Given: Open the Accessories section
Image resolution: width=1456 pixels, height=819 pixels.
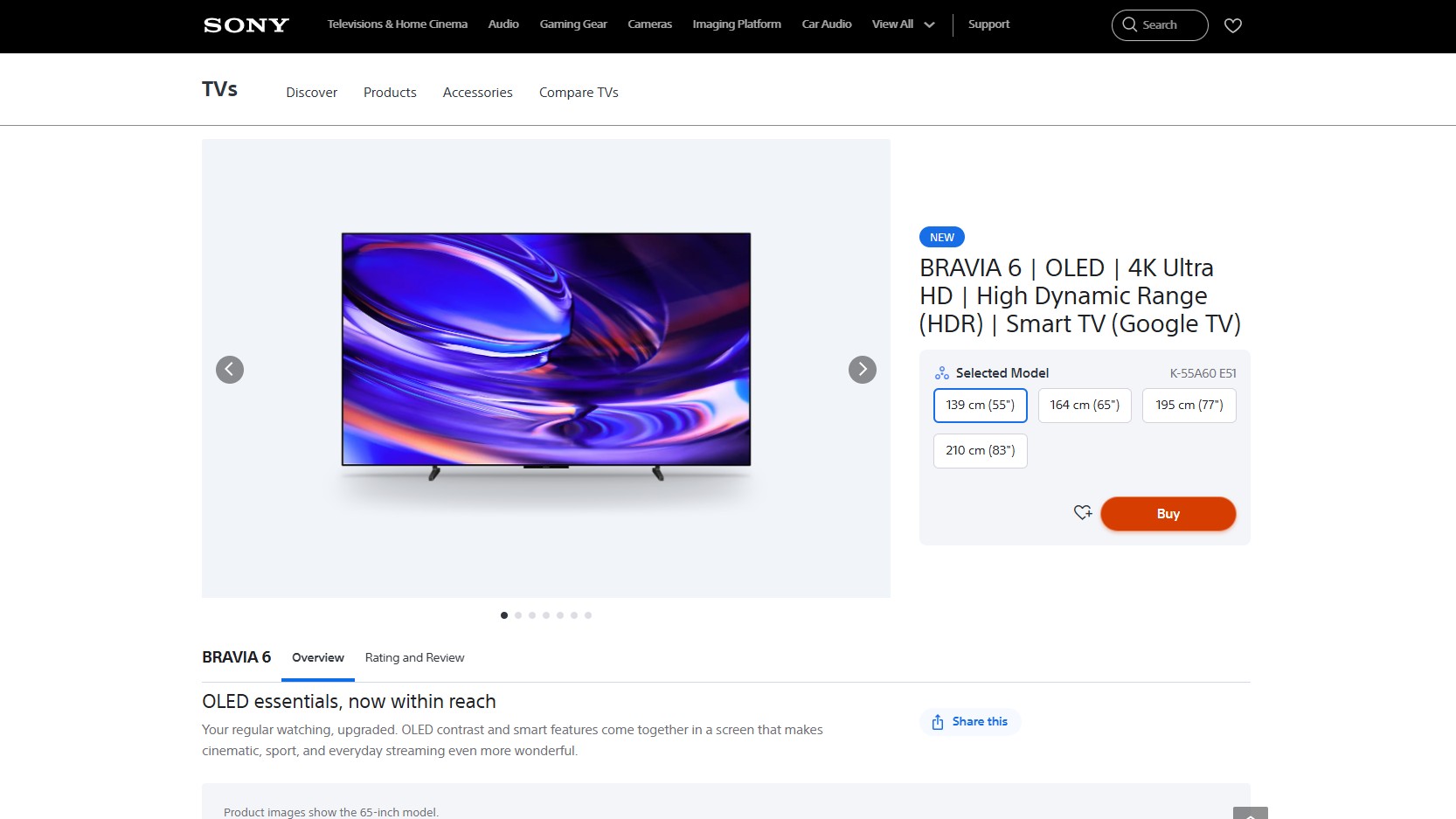Looking at the screenshot, I should 478,93.
